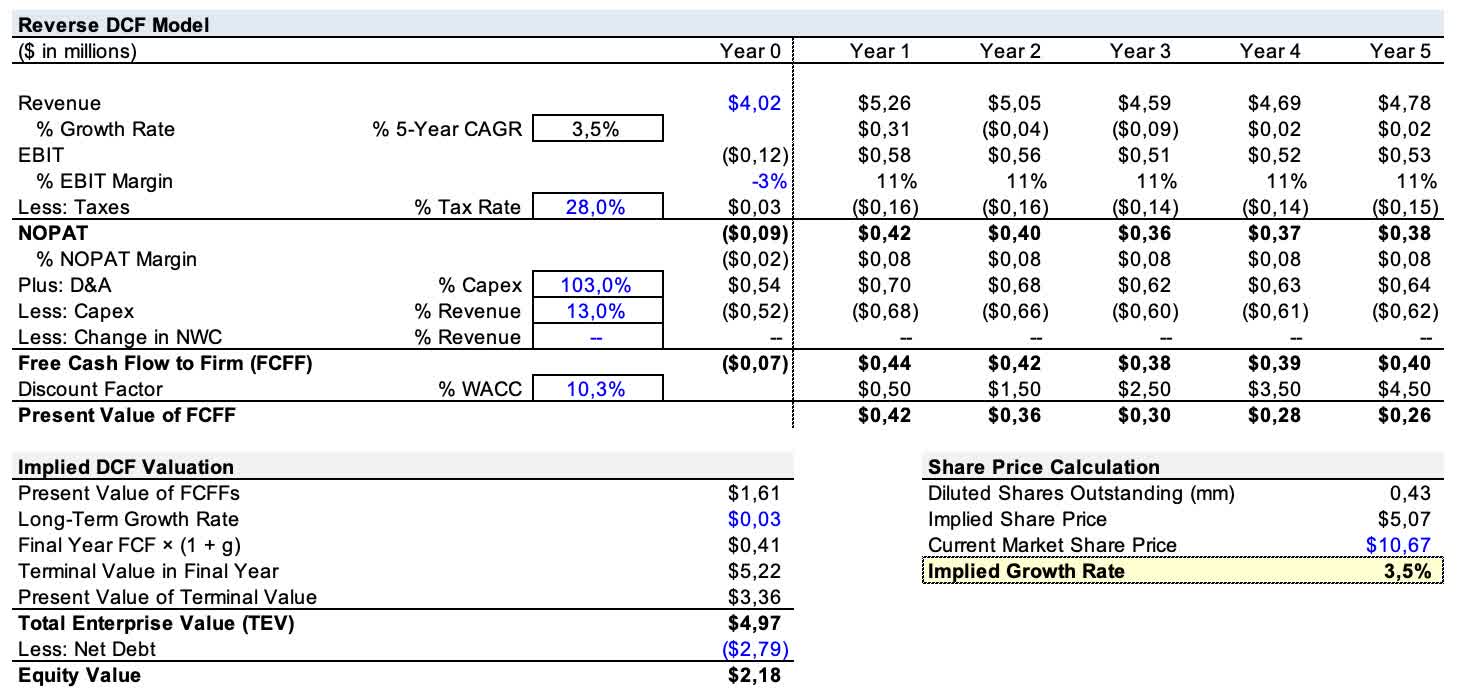Click Terminal Value in Final Year amount
This screenshot has width=1460, height=700.
coord(755,571)
